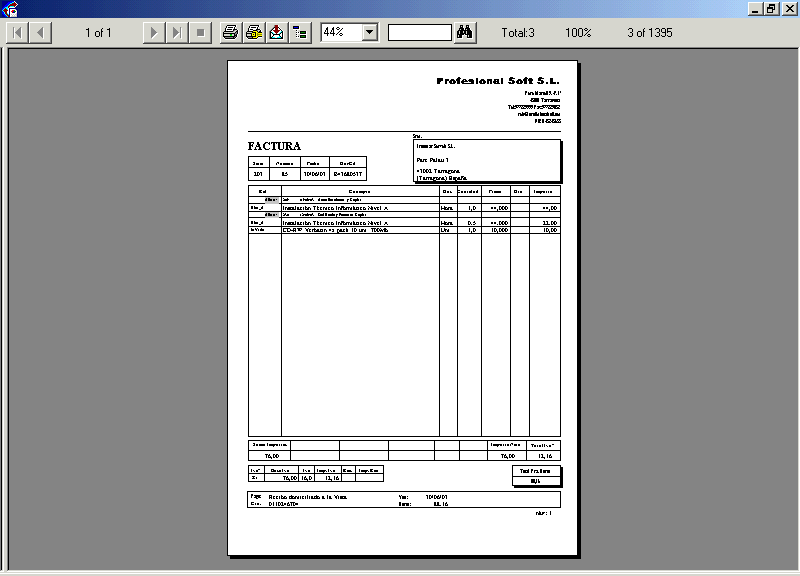Click the FACTURA heading on the invoice
This screenshot has width=800, height=576.
click(274, 146)
